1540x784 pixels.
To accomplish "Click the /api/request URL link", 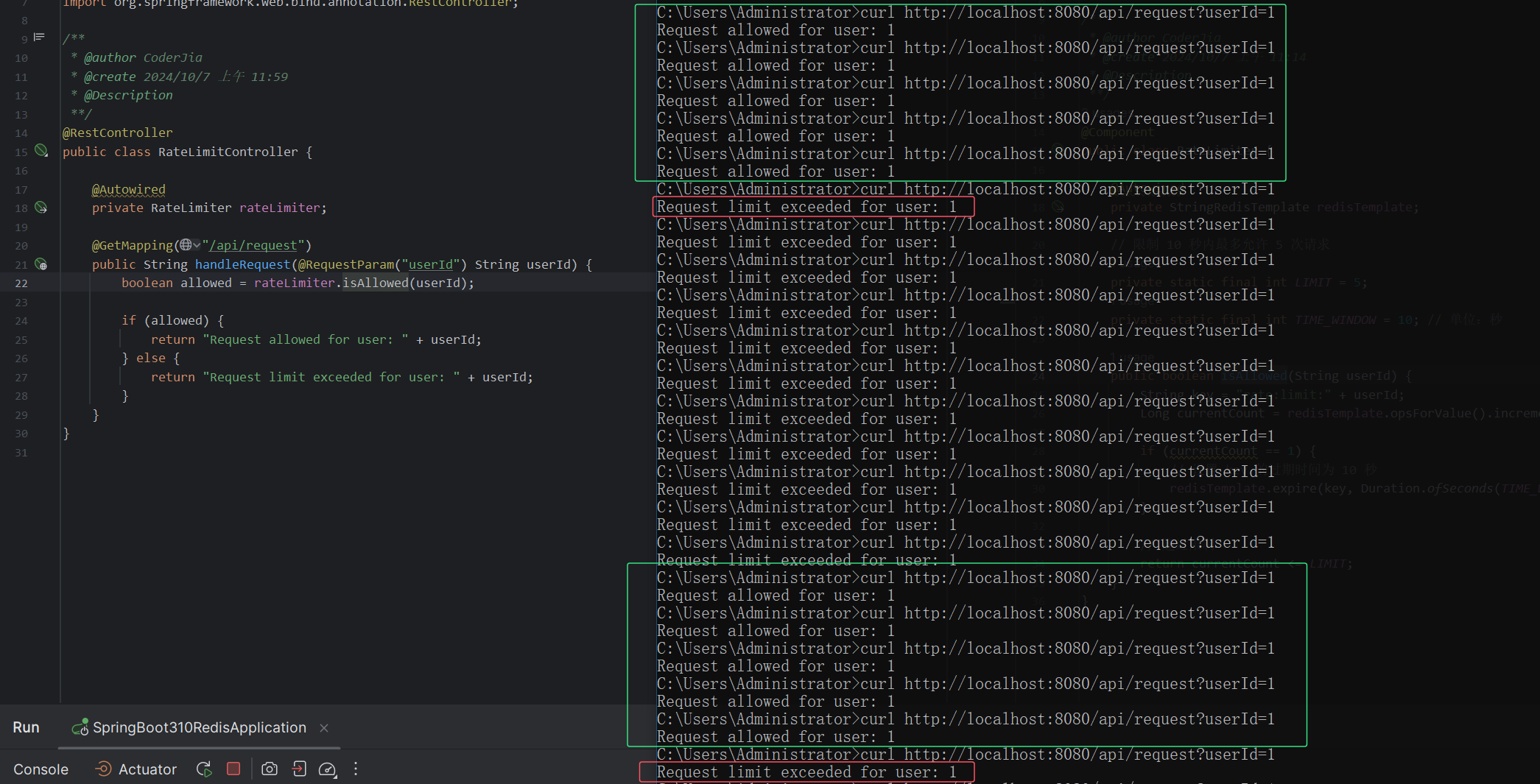I will coord(253,245).
